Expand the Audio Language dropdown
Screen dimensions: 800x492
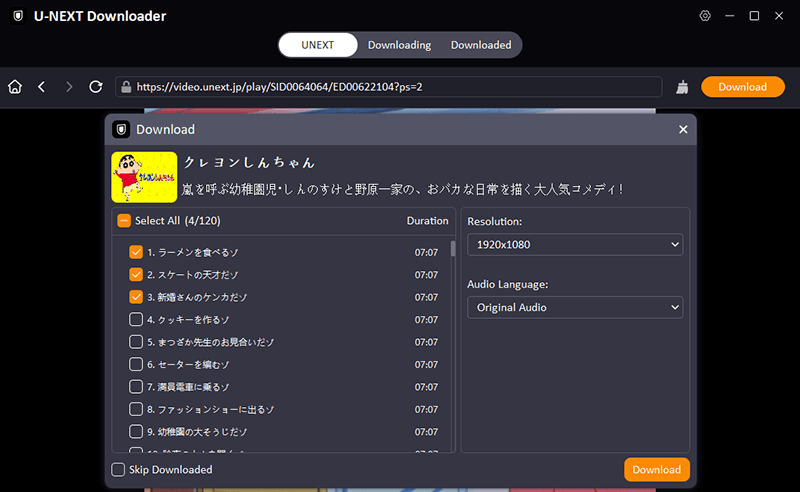575,307
